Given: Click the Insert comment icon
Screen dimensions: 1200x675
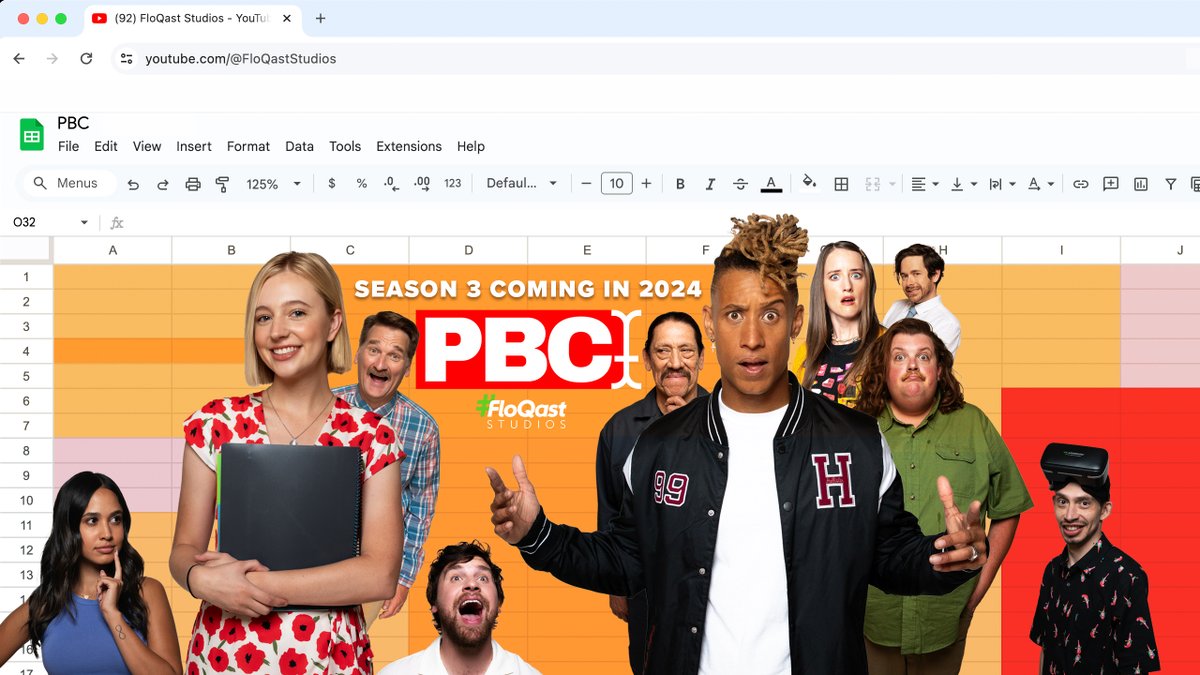Looking at the screenshot, I should coord(1110,184).
